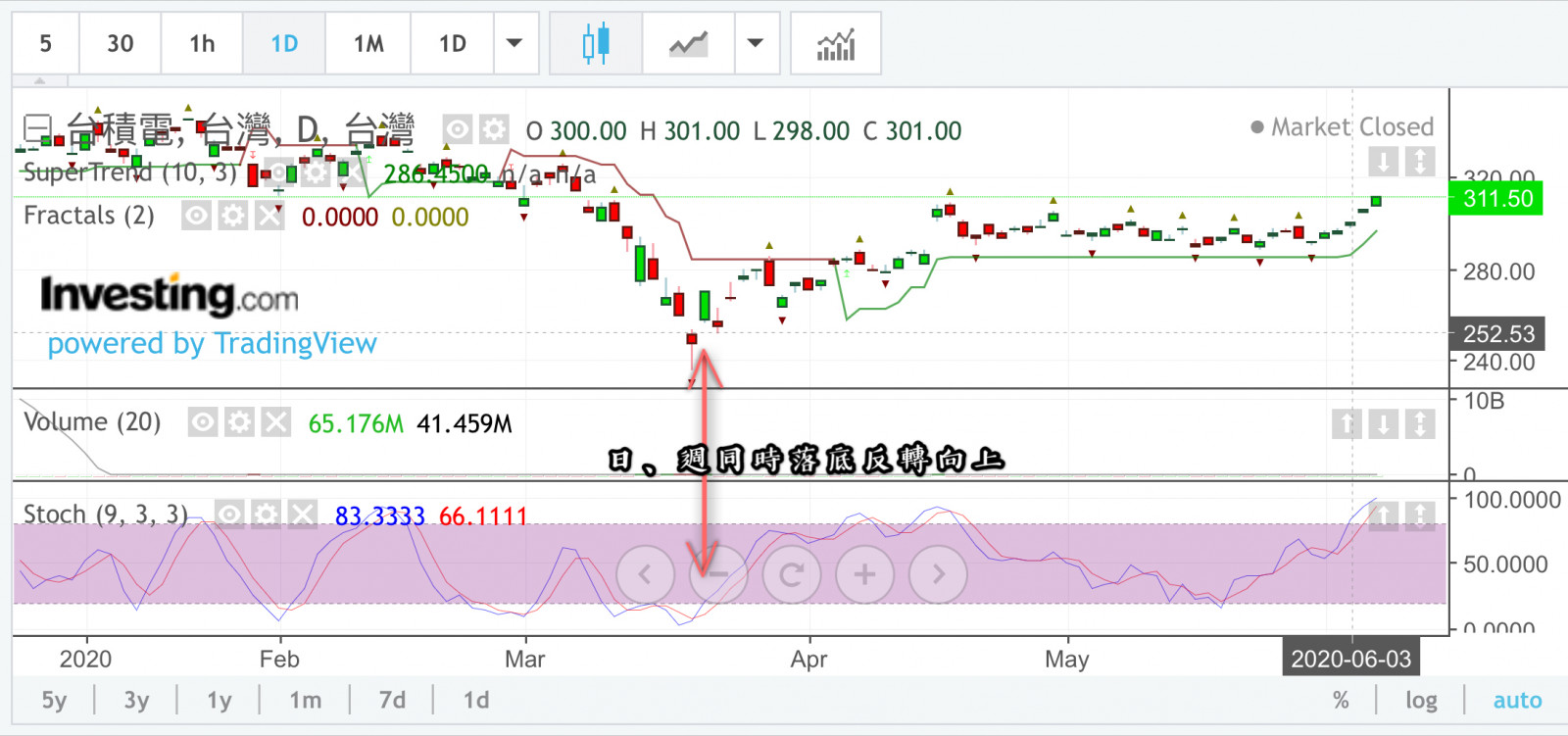Select the 1h interval tab
The image size is (1568, 736).
click(x=202, y=44)
